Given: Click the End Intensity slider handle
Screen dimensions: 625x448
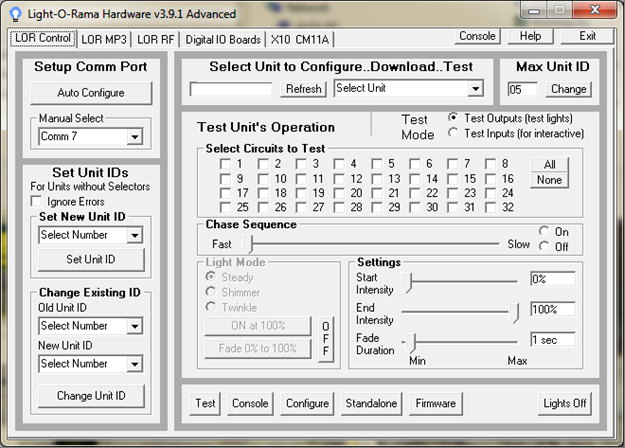Looking at the screenshot, I should click(x=515, y=312).
